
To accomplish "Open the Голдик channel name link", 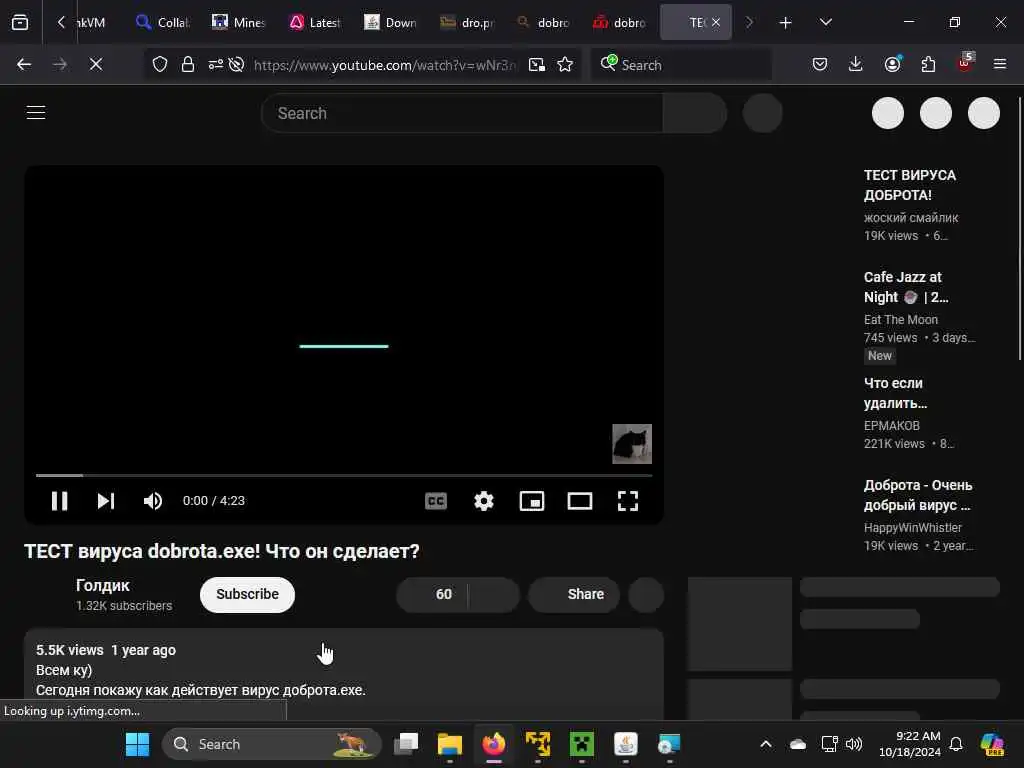I will [103, 585].
